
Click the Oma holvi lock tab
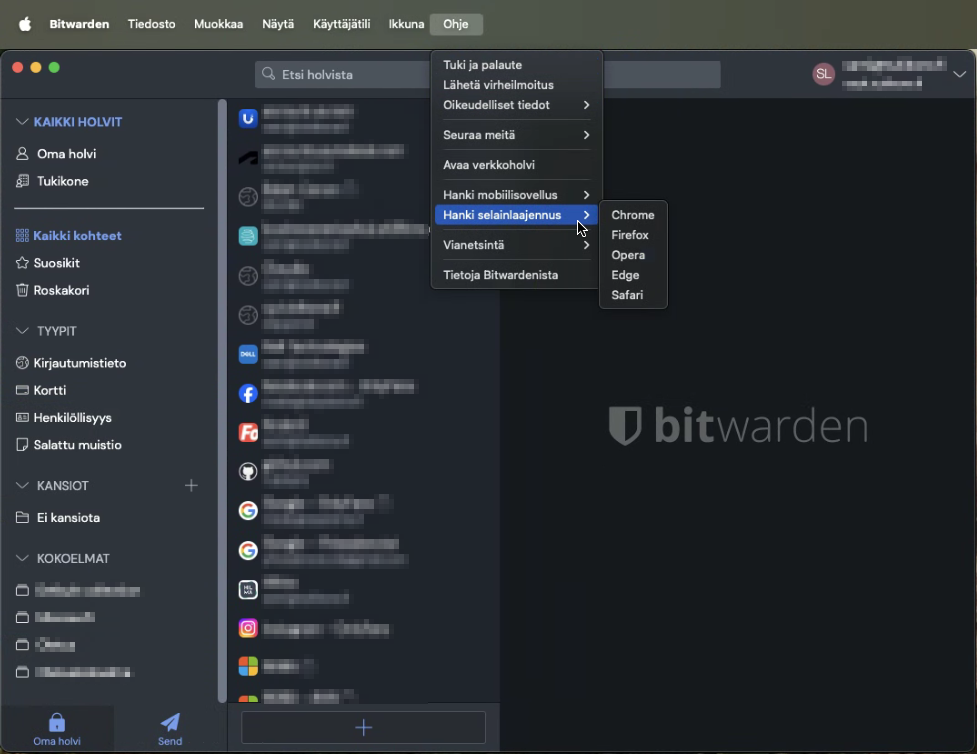[x=57, y=729]
